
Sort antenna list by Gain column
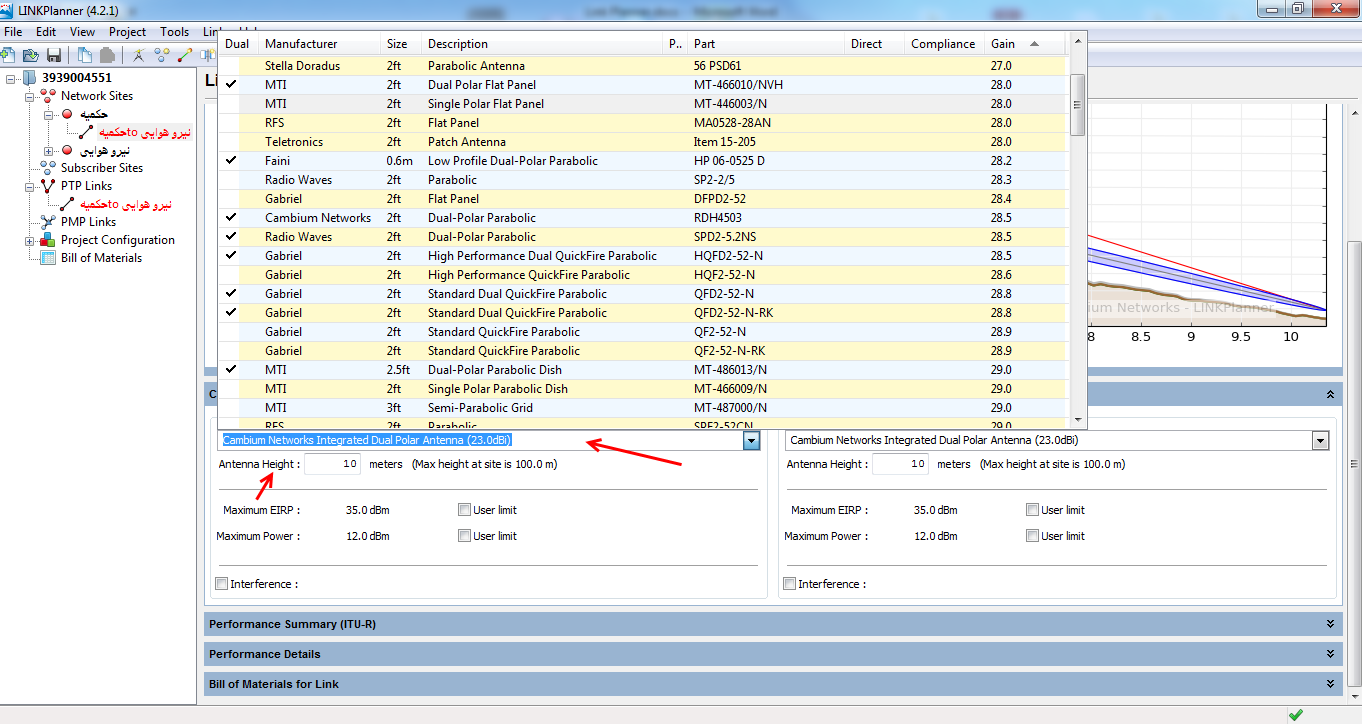(1026, 44)
